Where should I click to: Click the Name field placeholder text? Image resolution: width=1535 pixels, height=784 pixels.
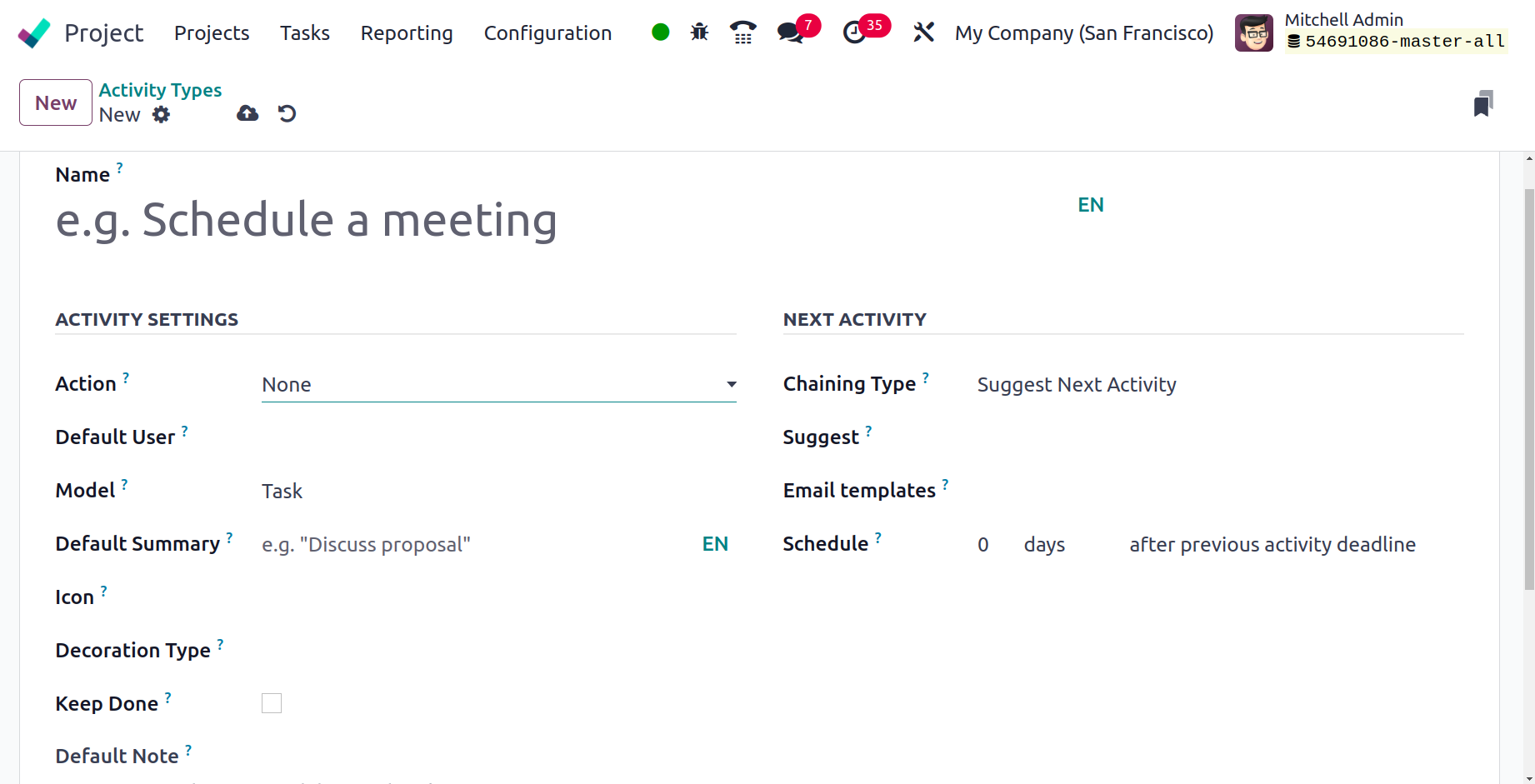coord(307,221)
